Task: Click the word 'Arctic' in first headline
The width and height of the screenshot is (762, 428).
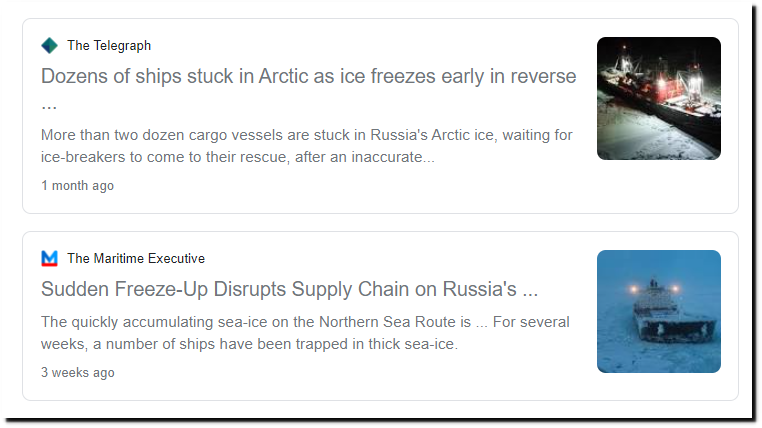Action: (x=283, y=76)
